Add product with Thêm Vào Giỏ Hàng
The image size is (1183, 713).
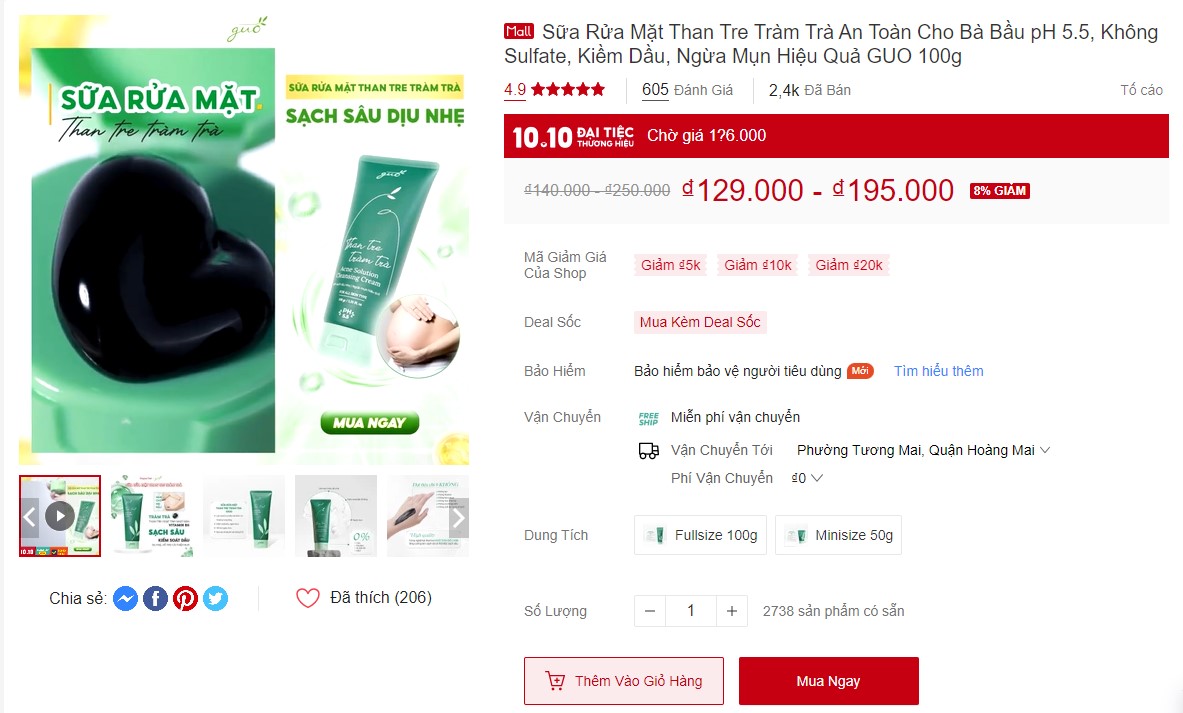[624, 681]
